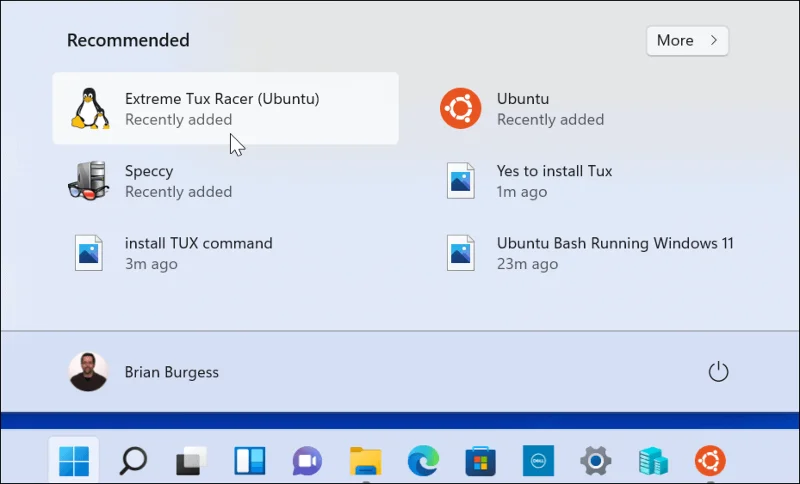
Task: Click chevron arrow on More button
Action: point(714,40)
